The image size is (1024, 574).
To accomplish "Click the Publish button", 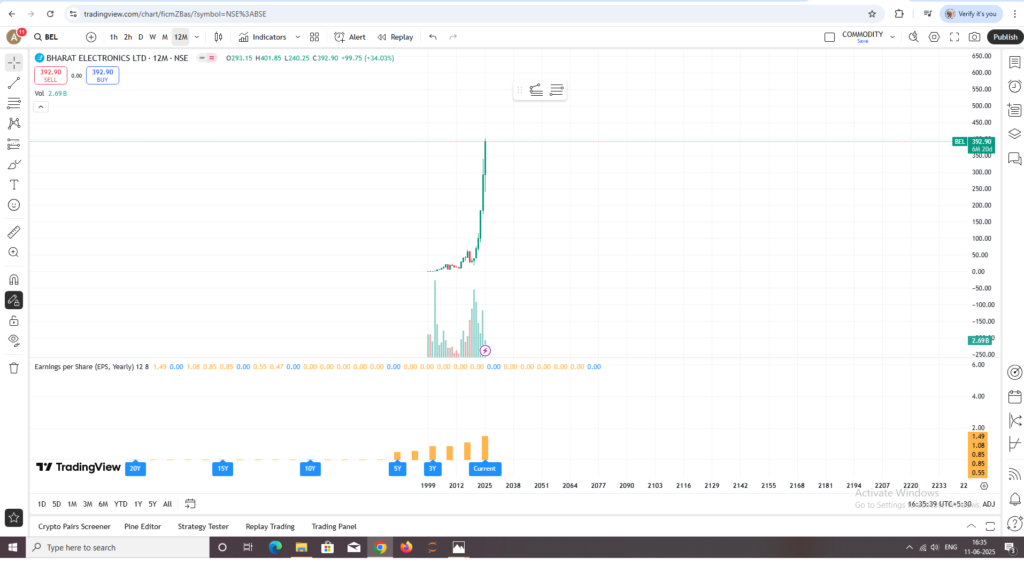I will click(x=1004, y=37).
